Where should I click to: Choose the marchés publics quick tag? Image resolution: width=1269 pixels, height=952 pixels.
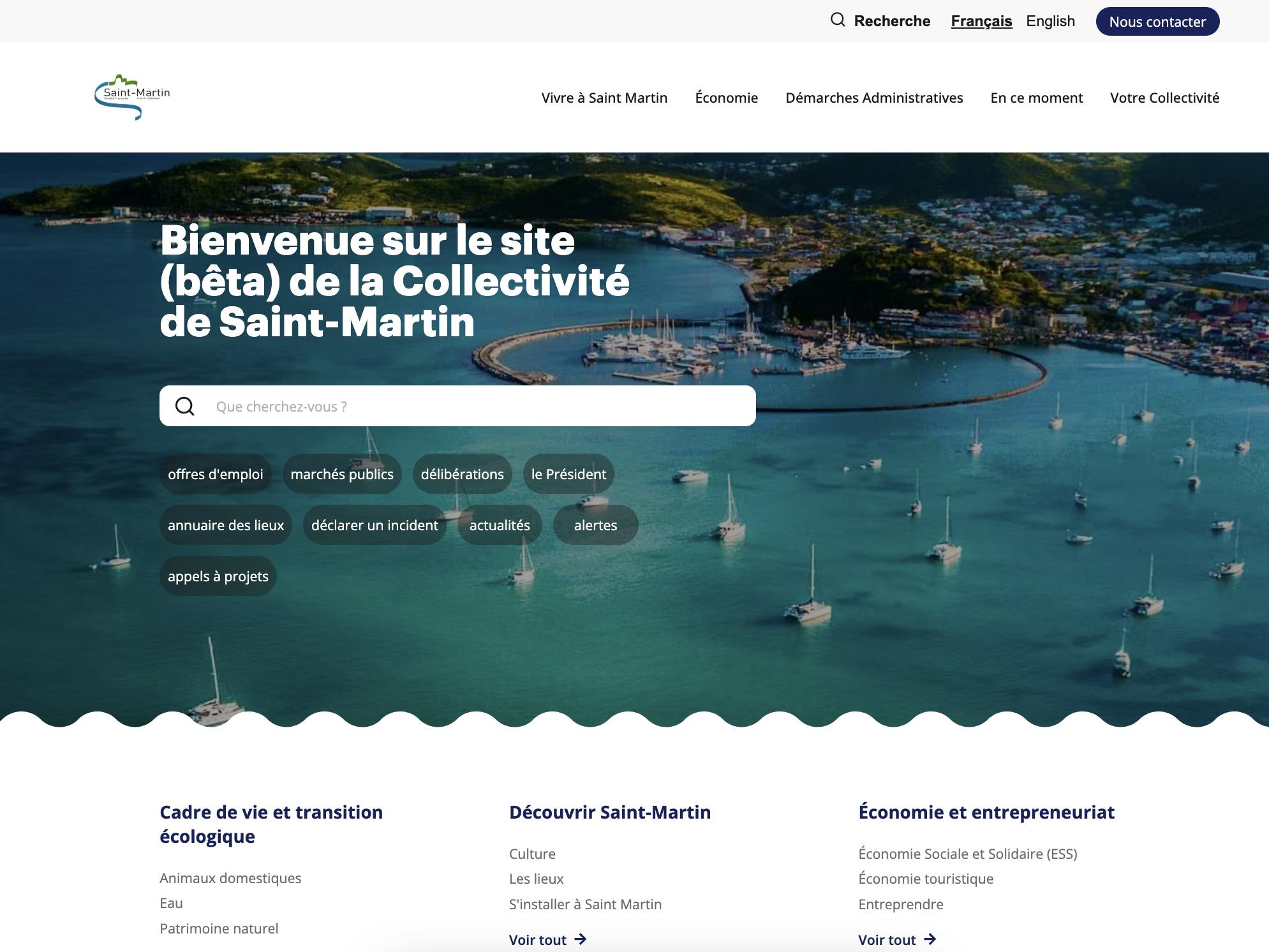341,474
